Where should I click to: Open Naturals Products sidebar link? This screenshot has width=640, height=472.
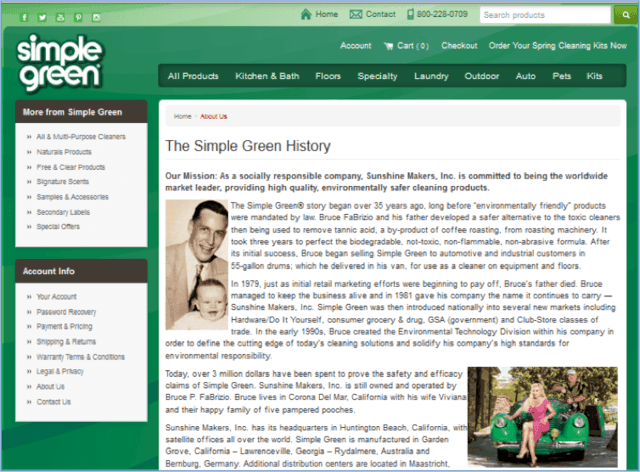pyautogui.click(x=64, y=152)
